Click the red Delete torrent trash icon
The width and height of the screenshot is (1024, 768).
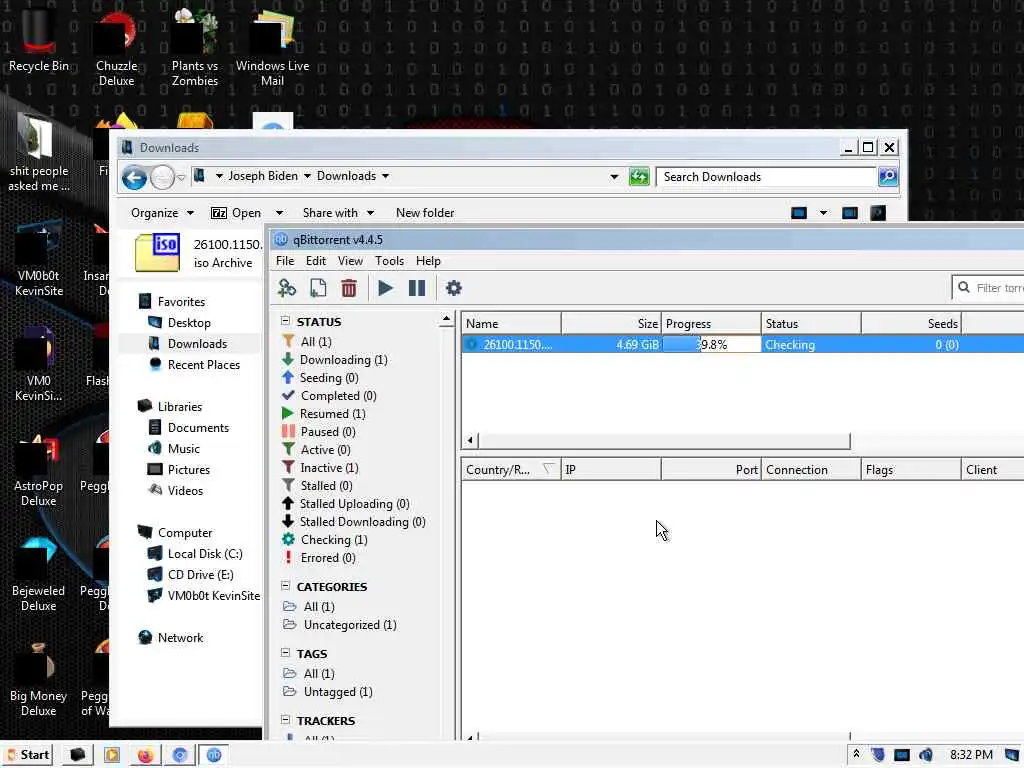(x=349, y=288)
